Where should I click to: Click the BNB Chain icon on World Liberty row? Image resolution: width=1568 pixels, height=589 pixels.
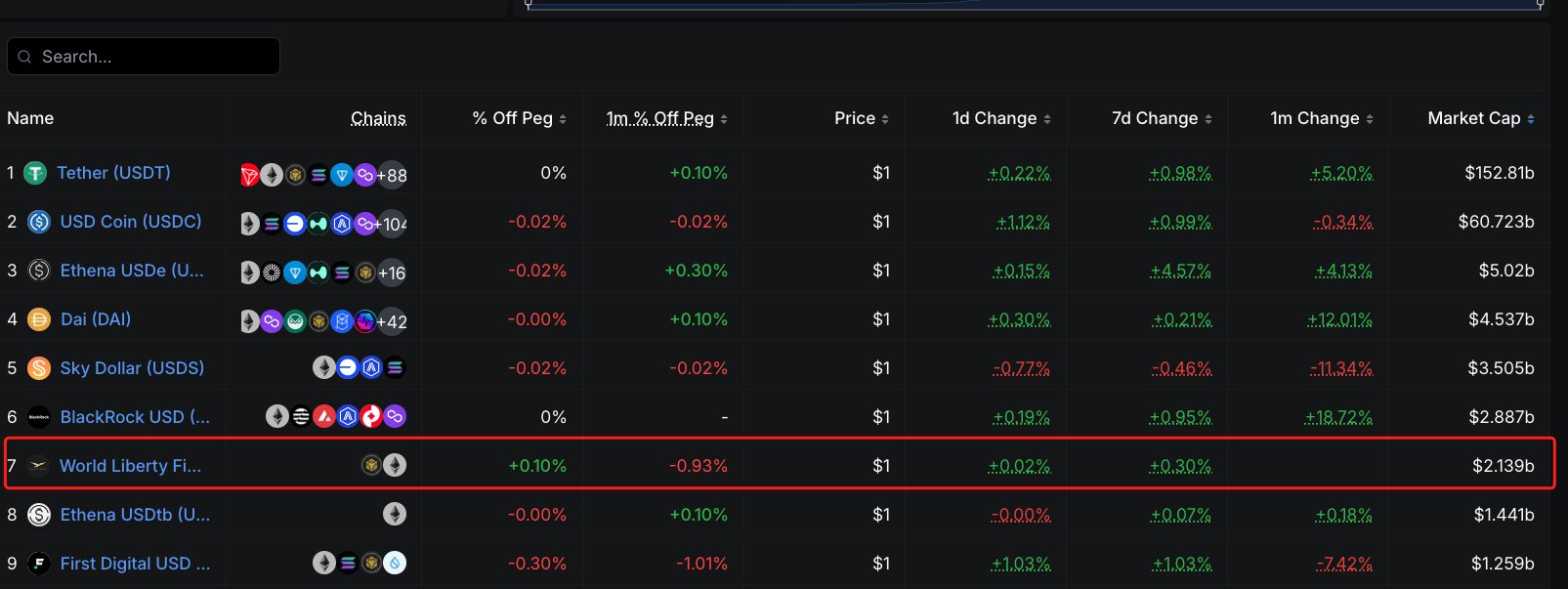coord(371,466)
